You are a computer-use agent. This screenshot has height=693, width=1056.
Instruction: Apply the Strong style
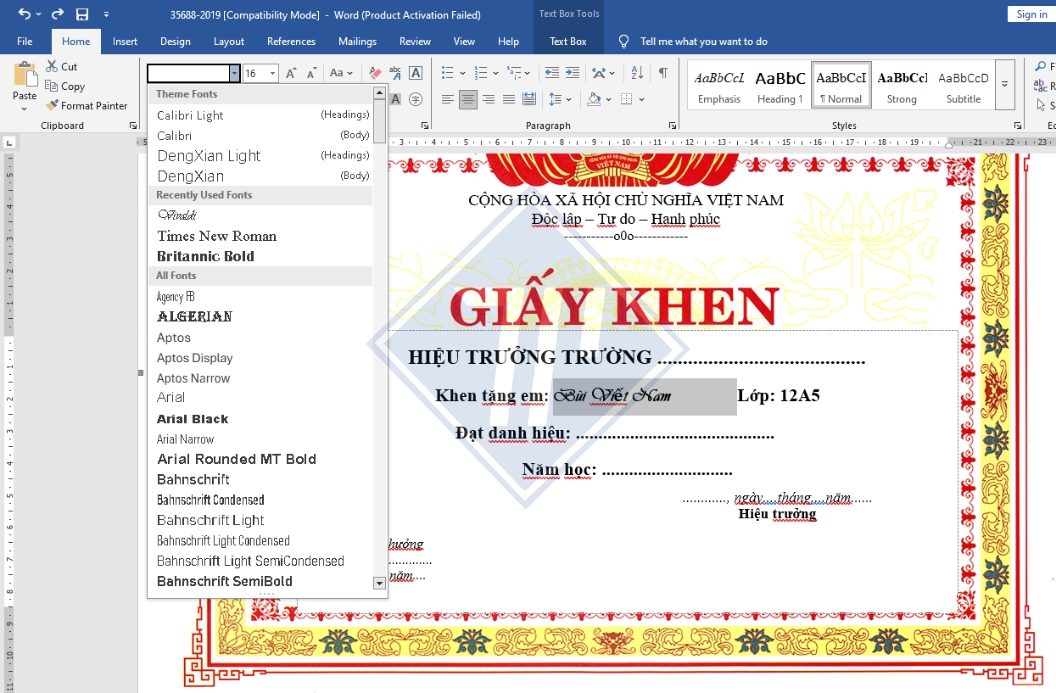coord(902,86)
